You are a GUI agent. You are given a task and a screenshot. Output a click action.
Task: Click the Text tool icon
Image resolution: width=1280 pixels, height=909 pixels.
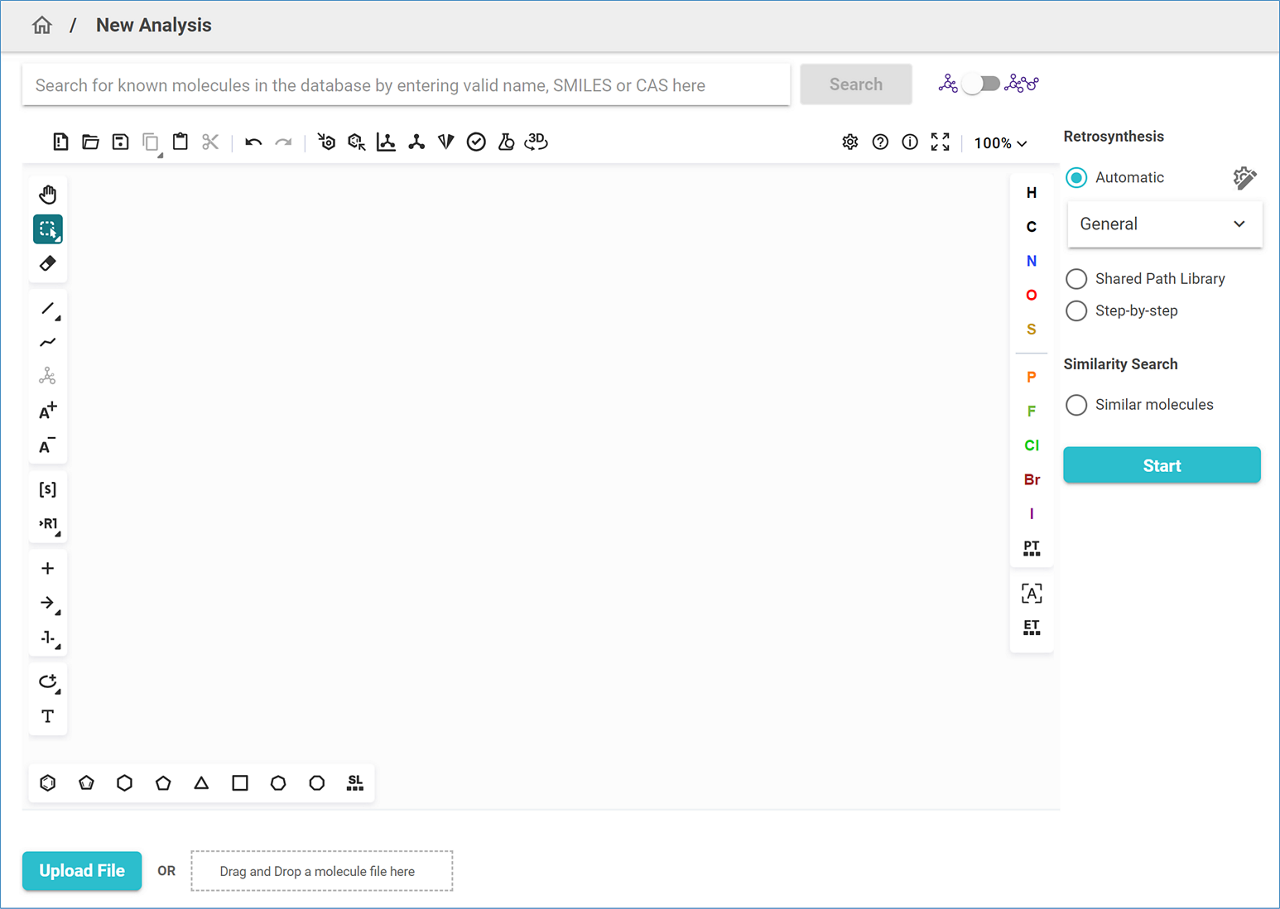[x=48, y=717]
